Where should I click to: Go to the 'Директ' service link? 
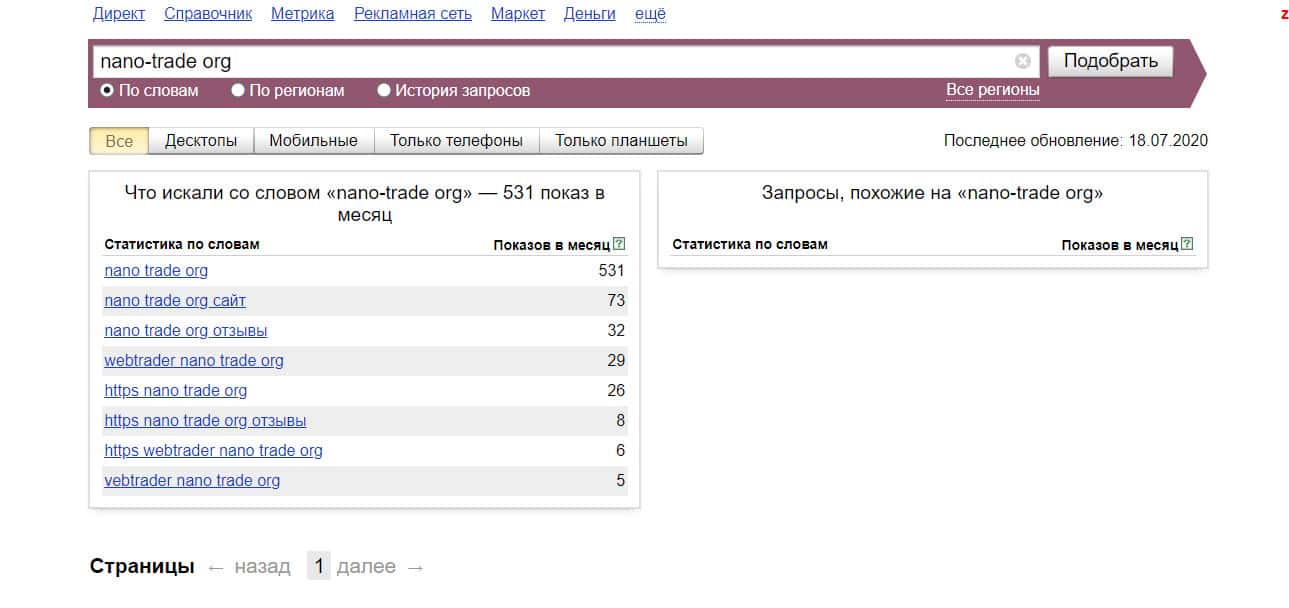(x=119, y=14)
